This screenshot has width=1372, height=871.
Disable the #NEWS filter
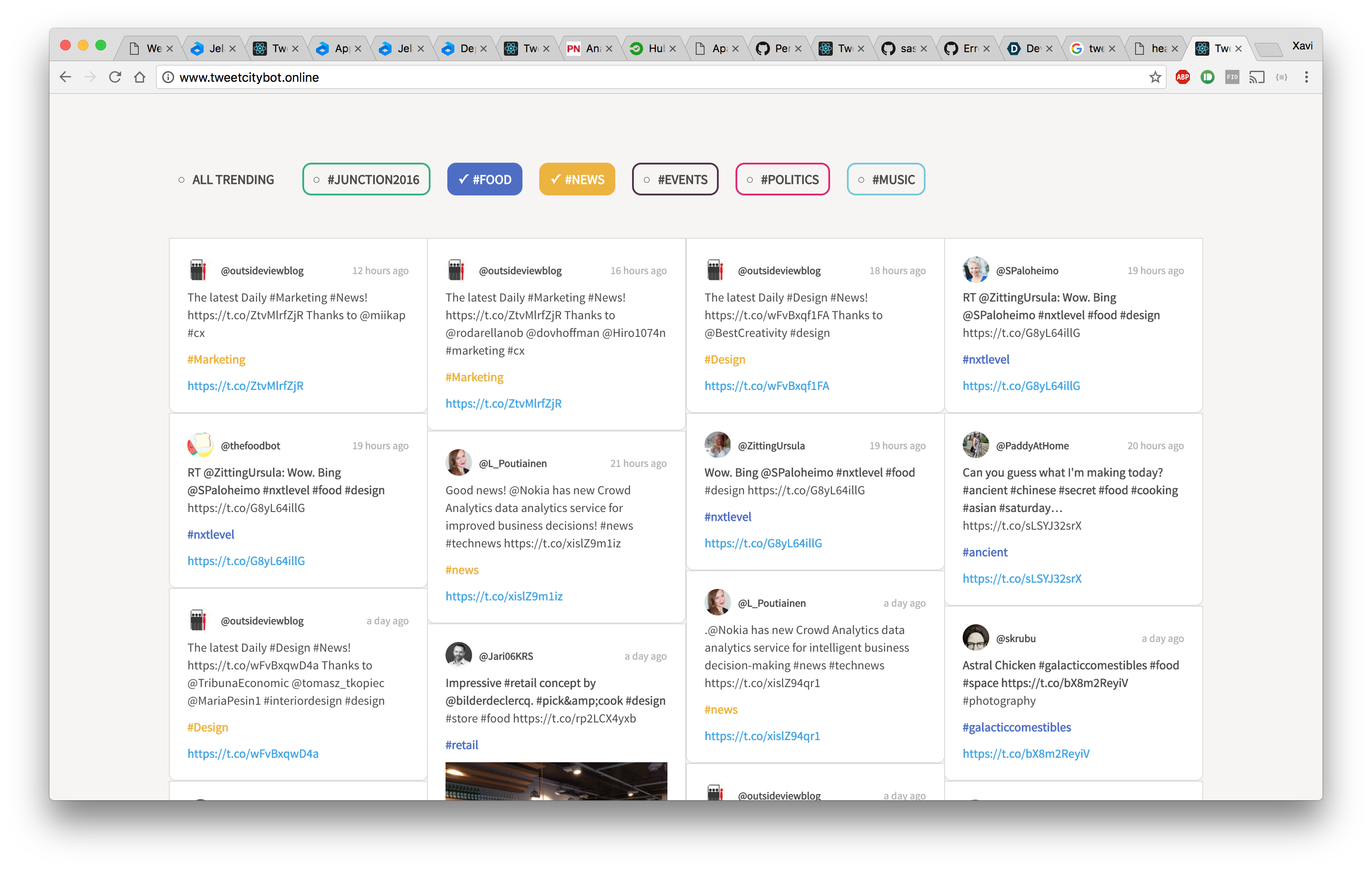(x=577, y=180)
